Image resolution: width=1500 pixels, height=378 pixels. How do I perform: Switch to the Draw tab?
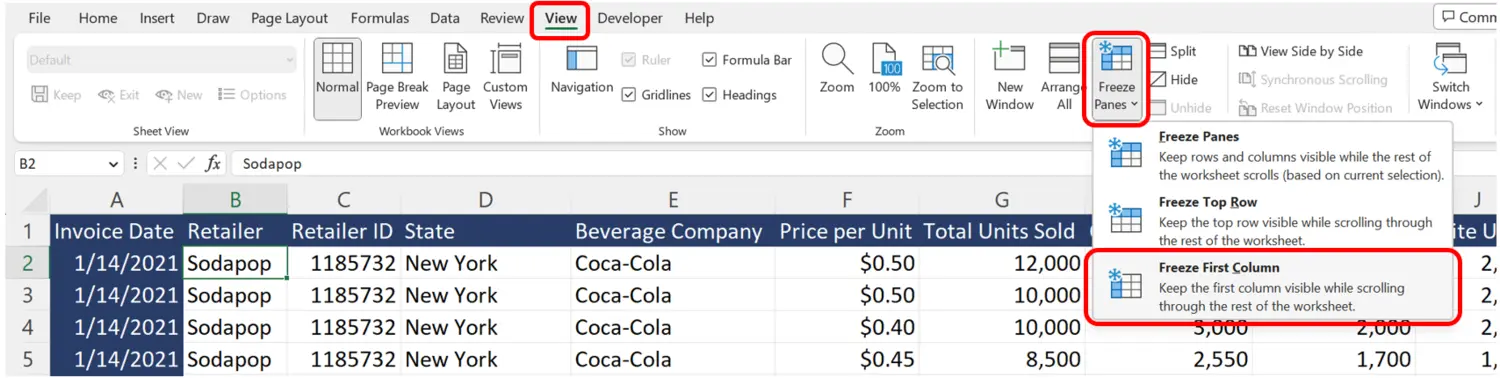point(213,18)
